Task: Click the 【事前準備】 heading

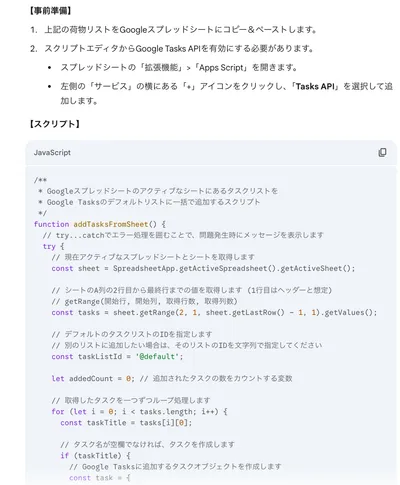Action: pos(50,11)
